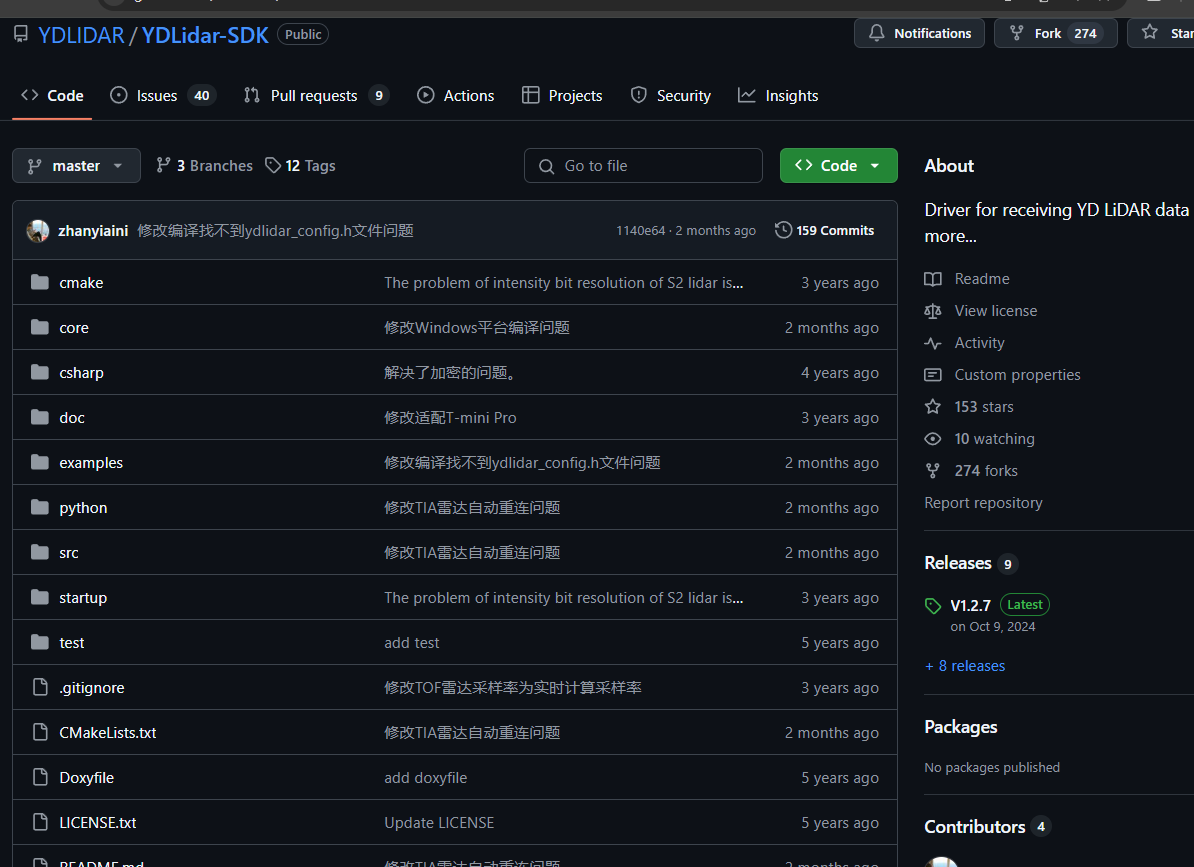Click the Doxyfile file icon
This screenshot has height=867, width=1194.
click(x=40, y=777)
